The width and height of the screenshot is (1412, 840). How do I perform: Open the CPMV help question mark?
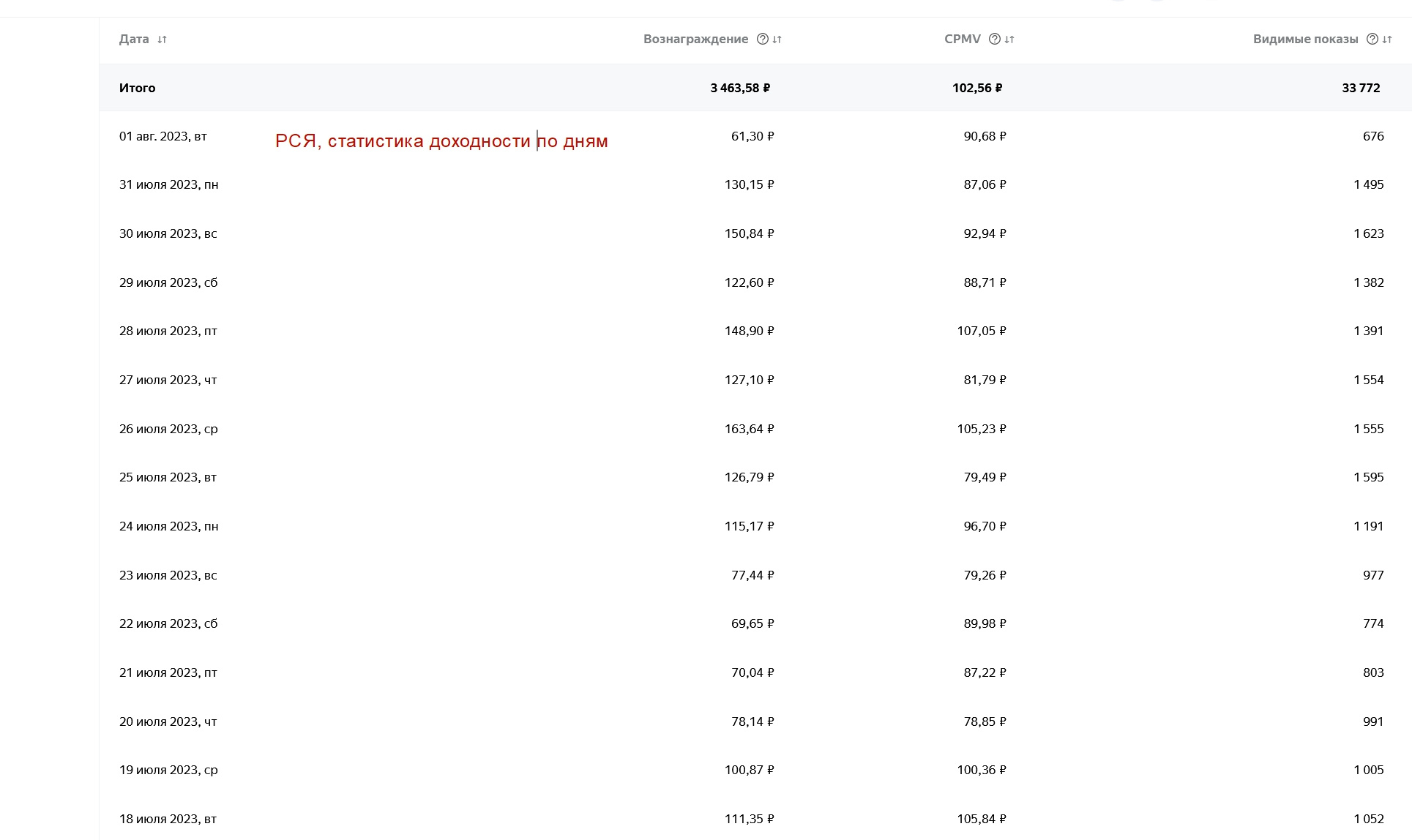coord(994,39)
